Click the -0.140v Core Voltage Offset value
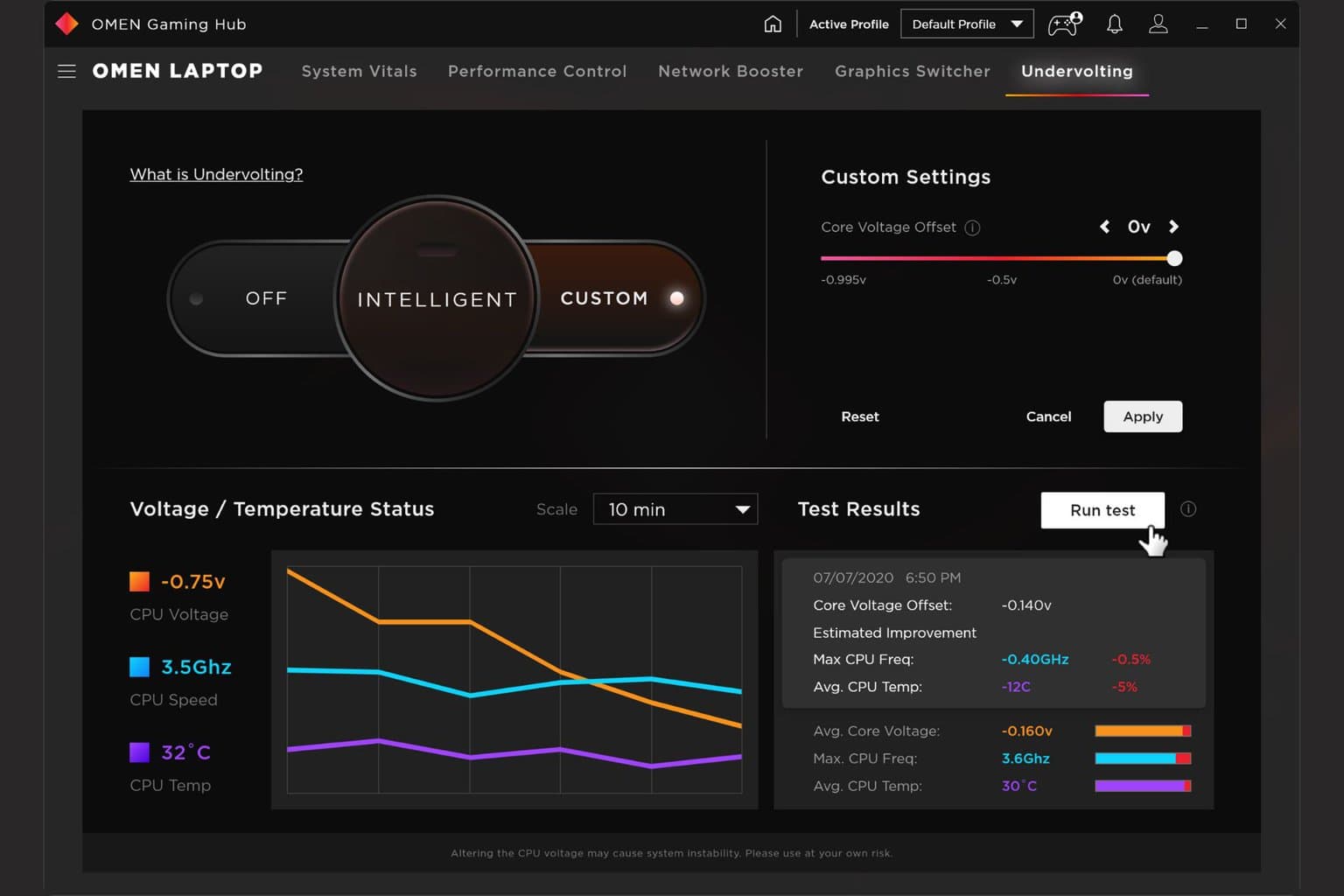 [x=1026, y=605]
